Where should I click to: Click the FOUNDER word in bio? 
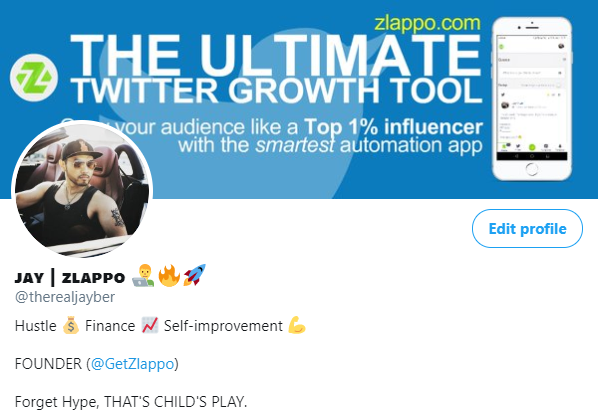coord(48,364)
